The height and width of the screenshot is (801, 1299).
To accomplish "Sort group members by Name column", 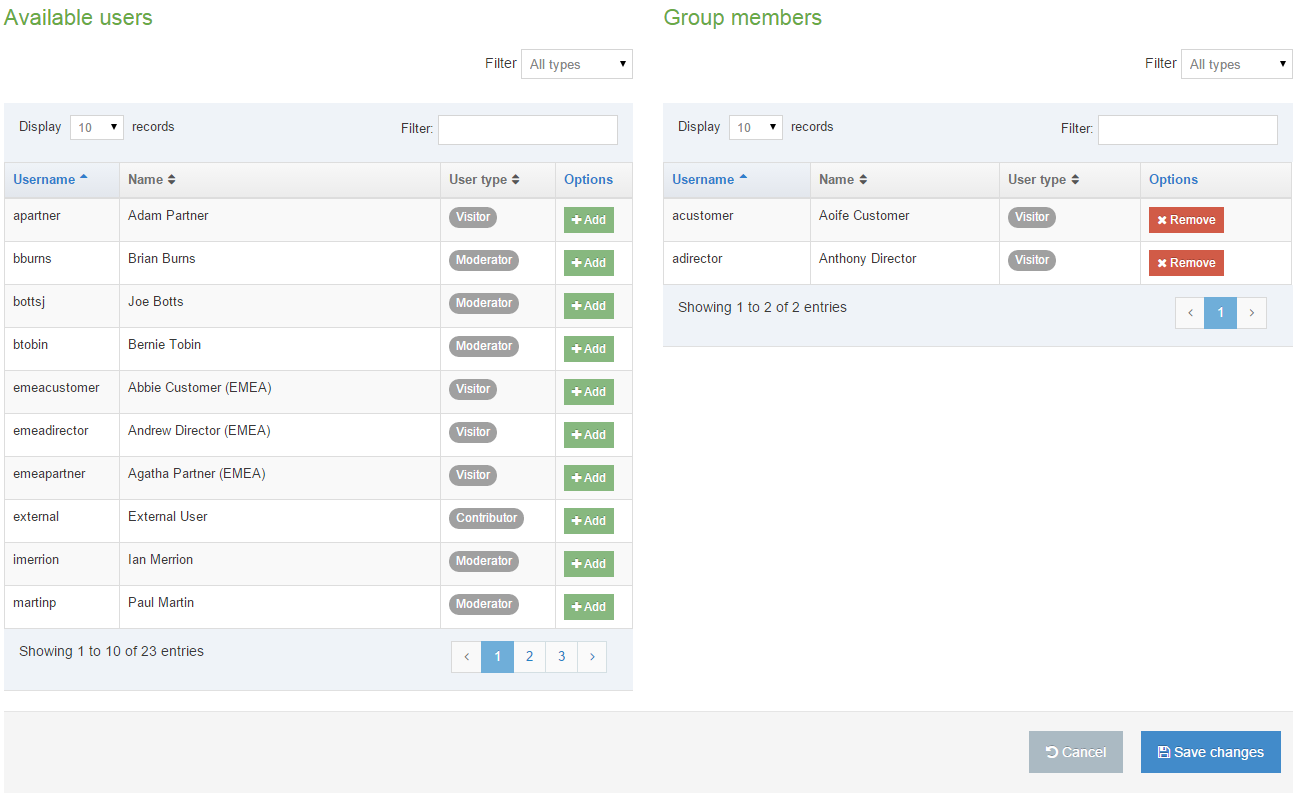I will point(843,180).
